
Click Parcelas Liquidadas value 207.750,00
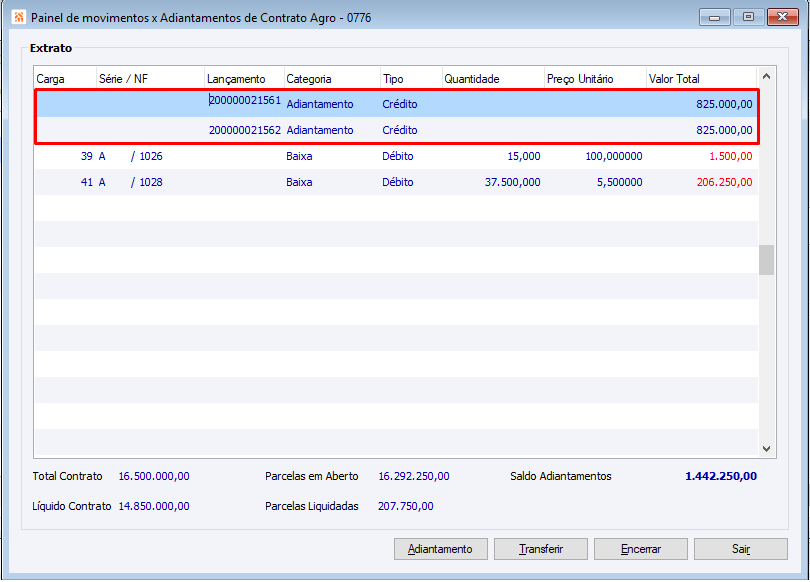(x=406, y=506)
